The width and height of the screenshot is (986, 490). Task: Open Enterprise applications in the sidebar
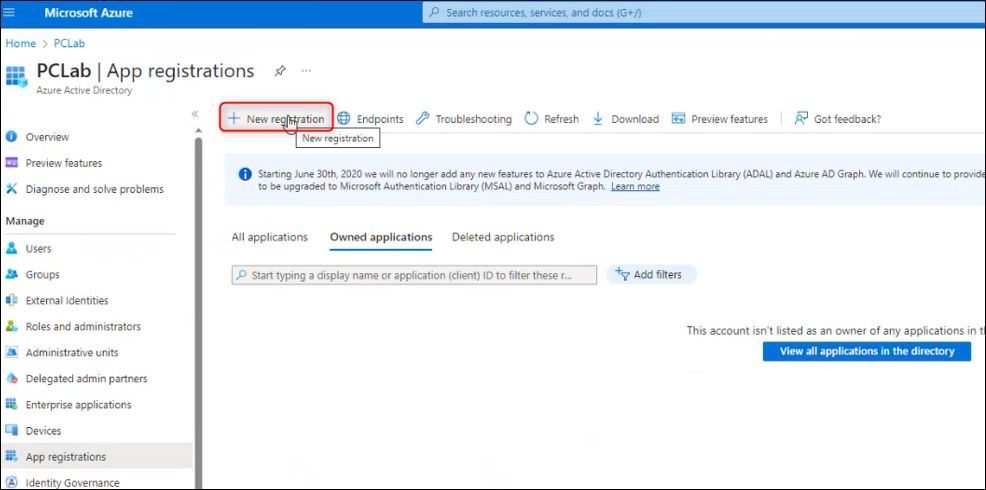78,405
